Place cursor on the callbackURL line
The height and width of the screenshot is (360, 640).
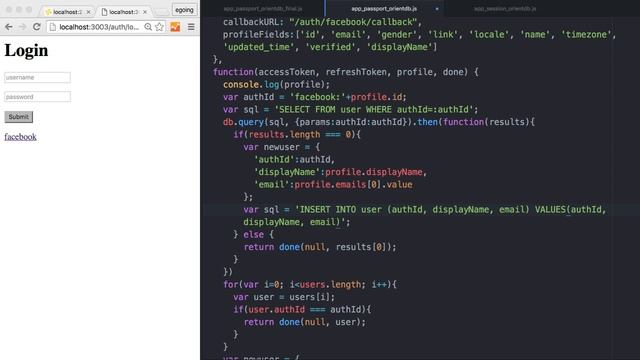(322, 22)
